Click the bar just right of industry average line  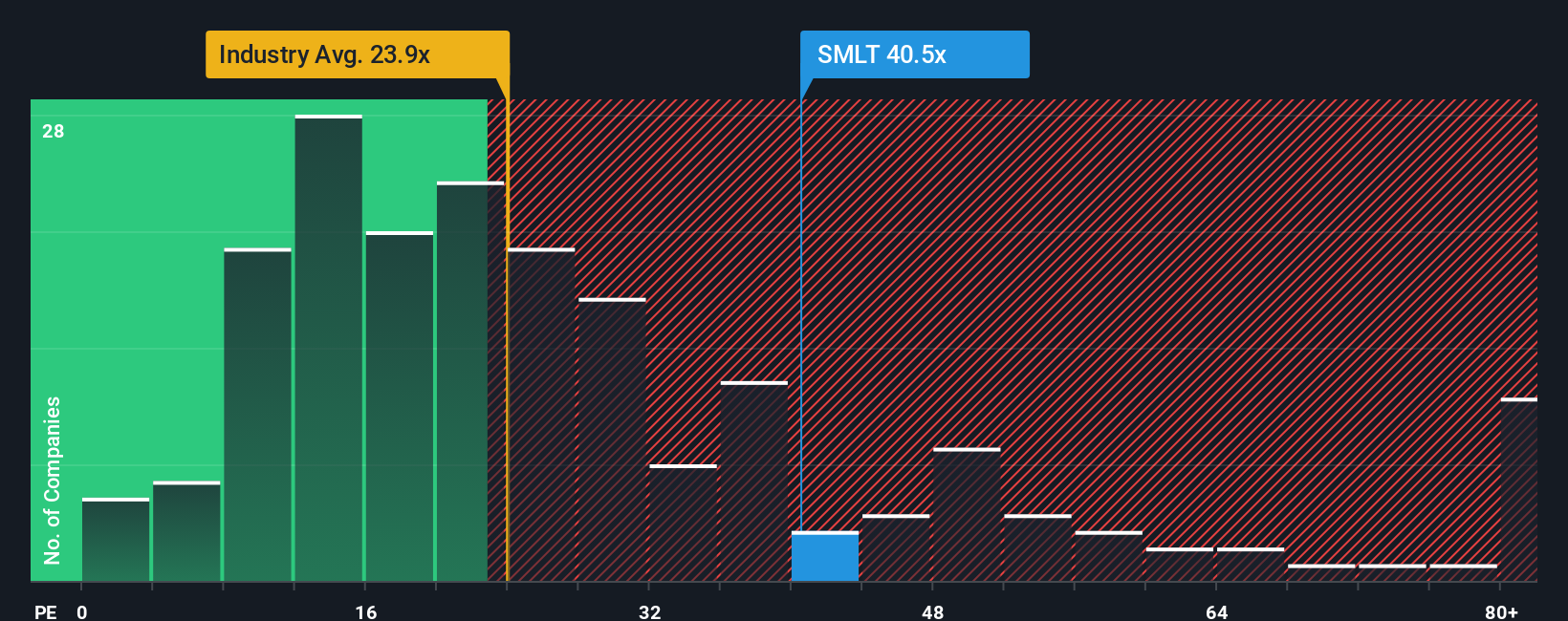(x=542, y=416)
